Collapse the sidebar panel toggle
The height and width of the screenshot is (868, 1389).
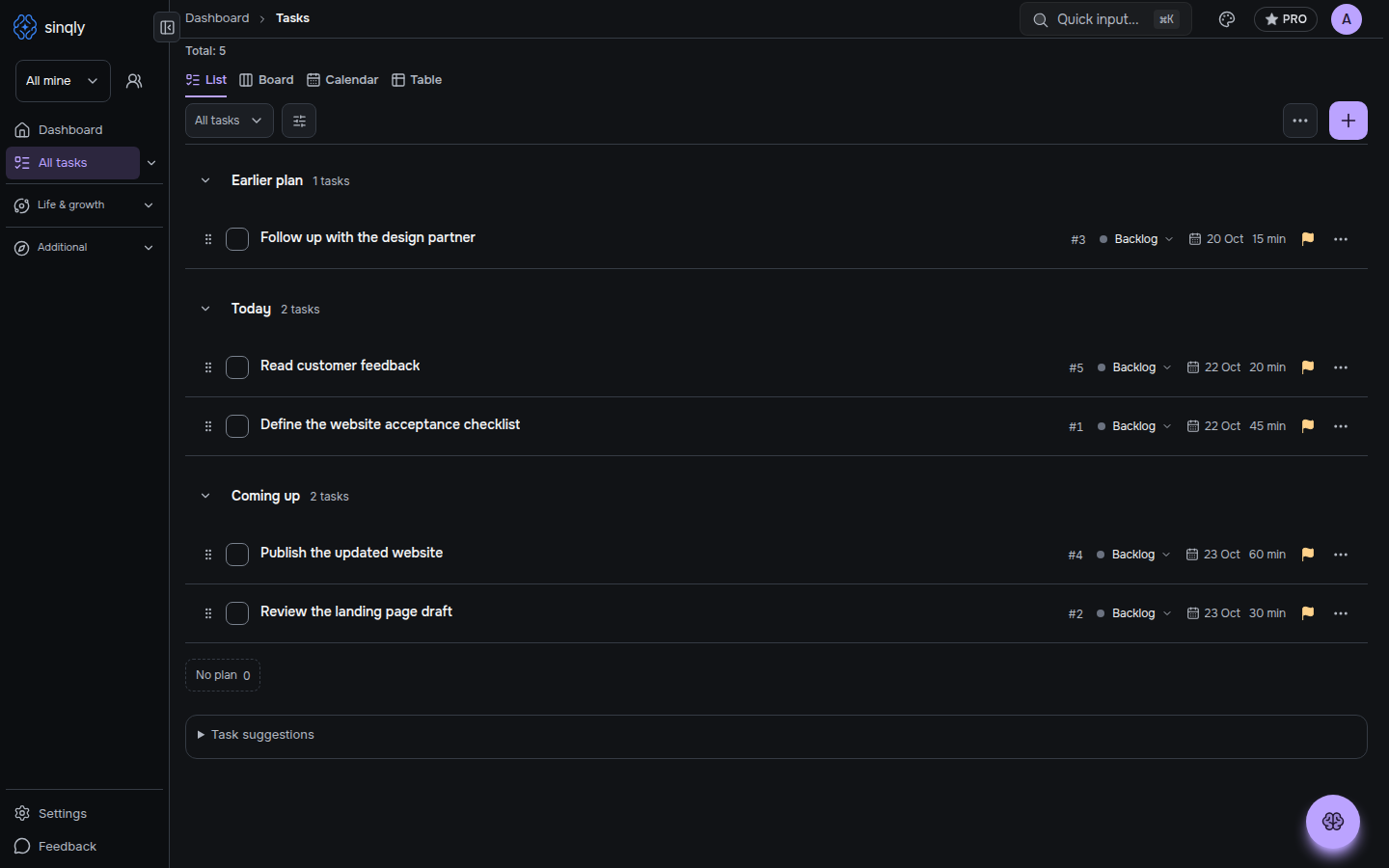[x=167, y=27]
